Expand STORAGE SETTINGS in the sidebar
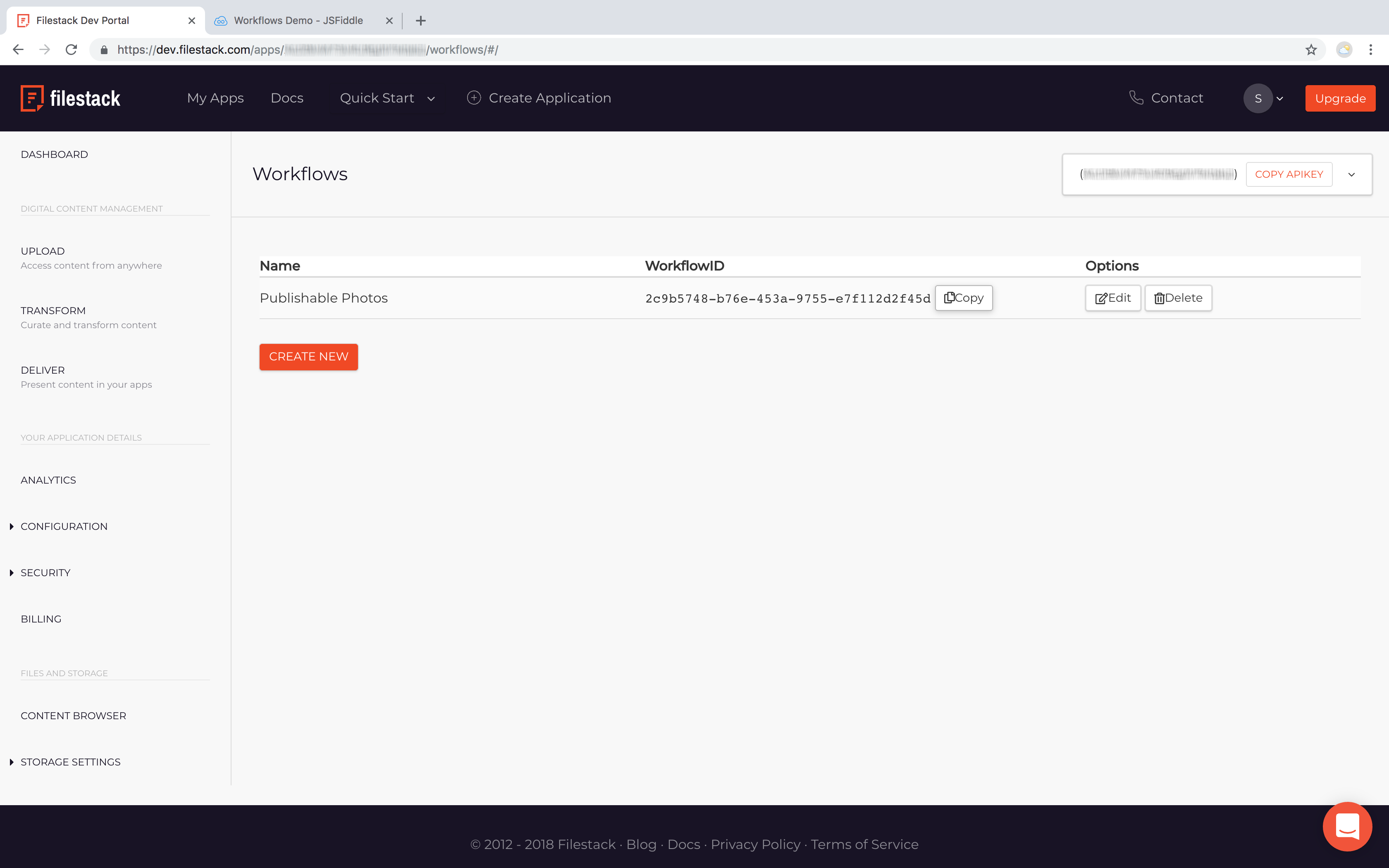 (x=71, y=762)
